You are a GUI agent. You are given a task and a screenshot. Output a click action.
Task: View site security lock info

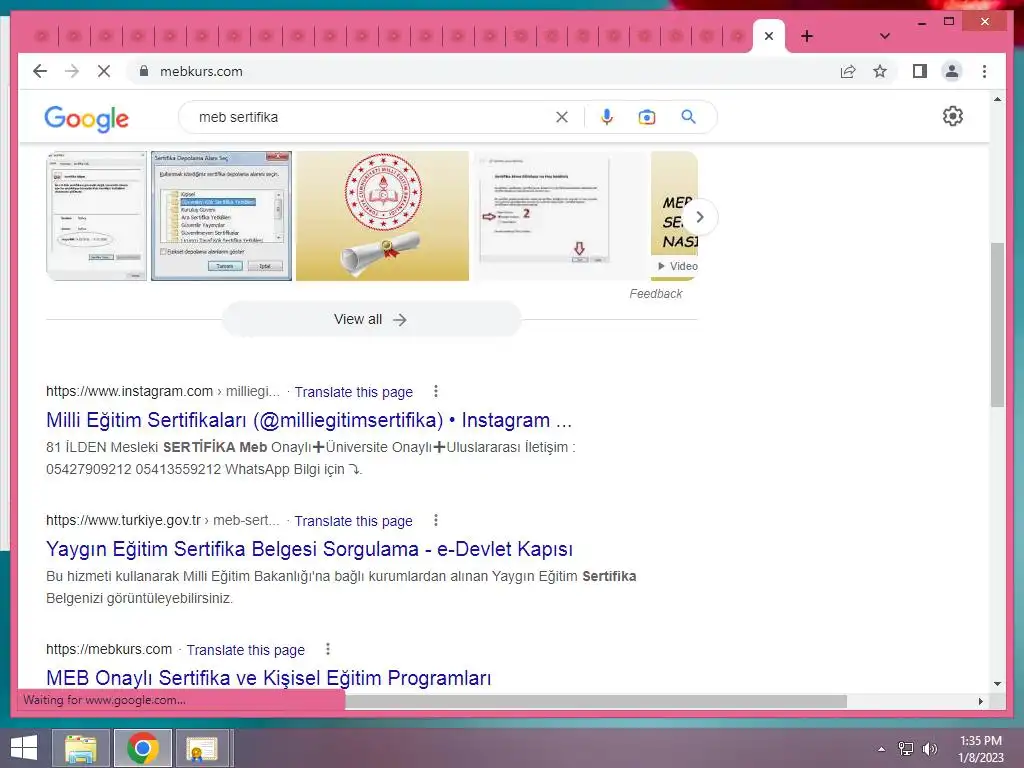point(144,71)
